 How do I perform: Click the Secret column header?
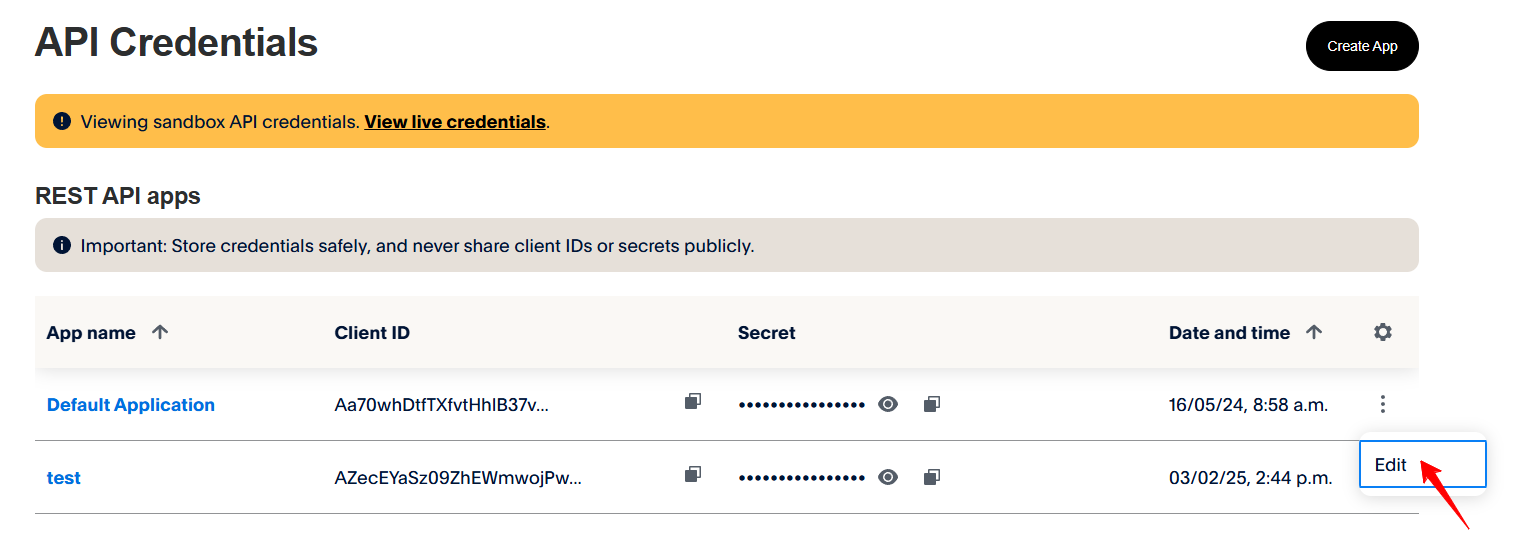click(x=766, y=333)
